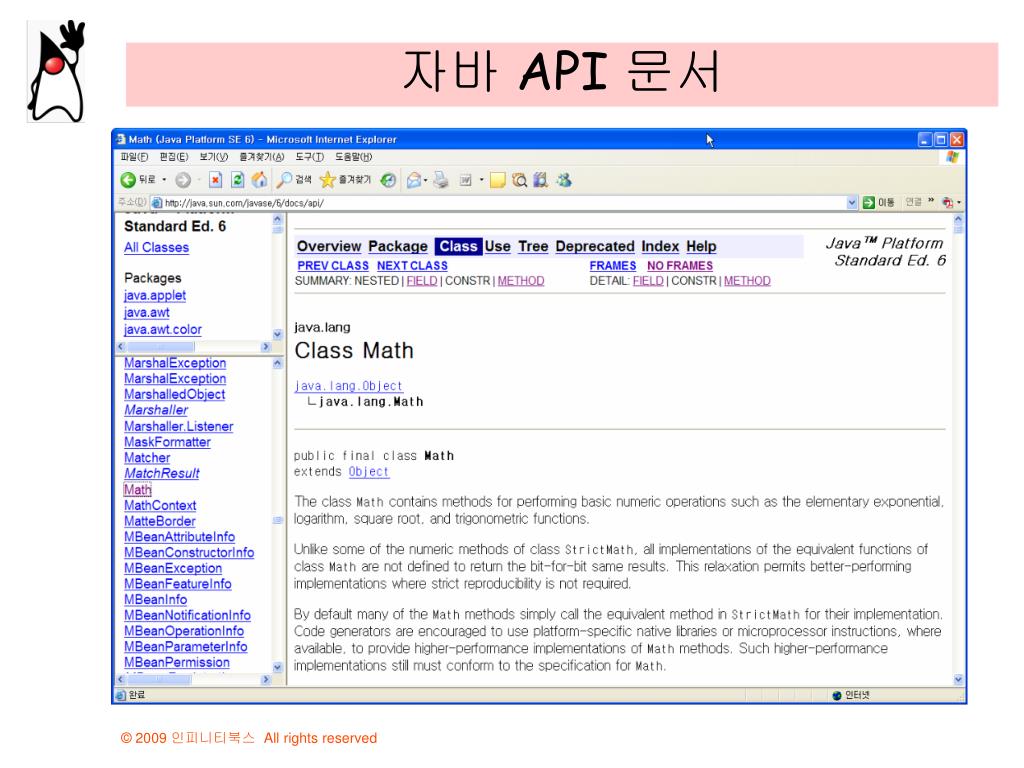Open the Search (검색) toolbar button

click(x=294, y=180)
